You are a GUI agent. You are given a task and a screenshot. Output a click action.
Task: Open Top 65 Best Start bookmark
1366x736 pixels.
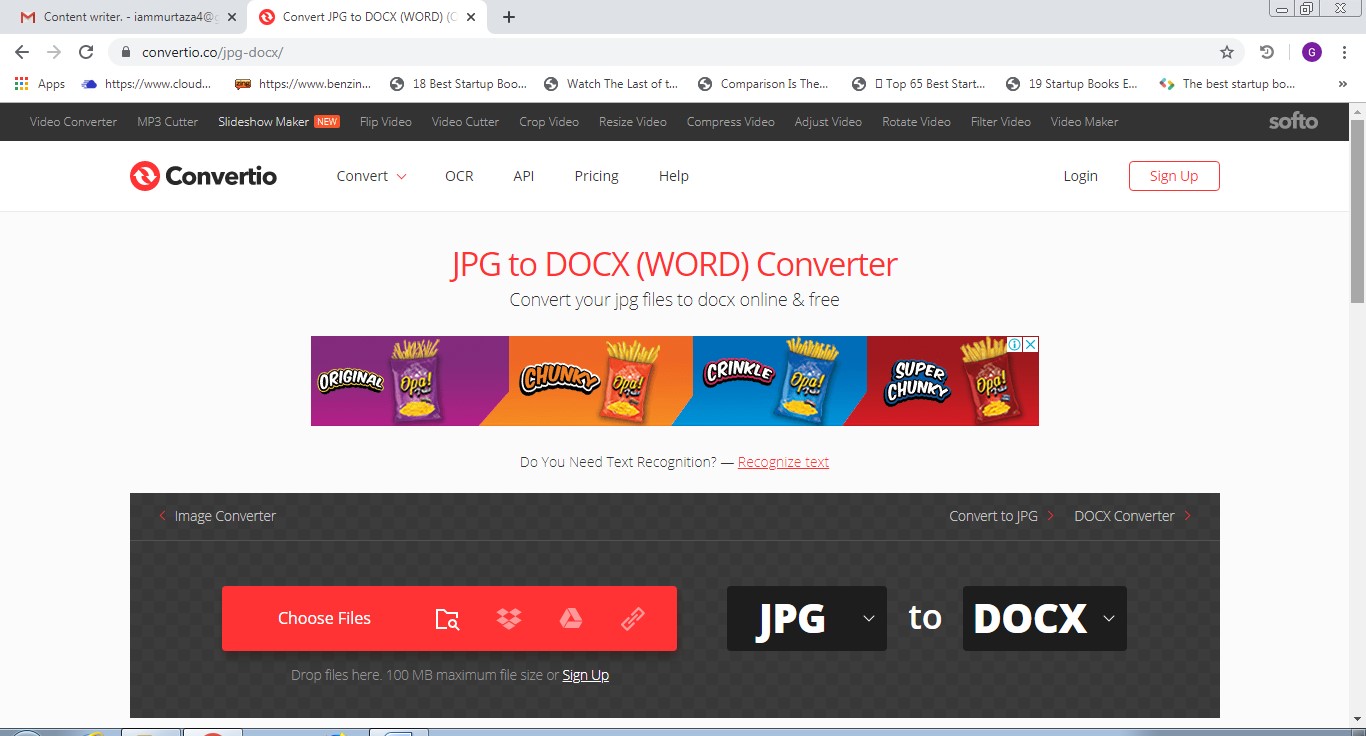(x=919, y=84)
